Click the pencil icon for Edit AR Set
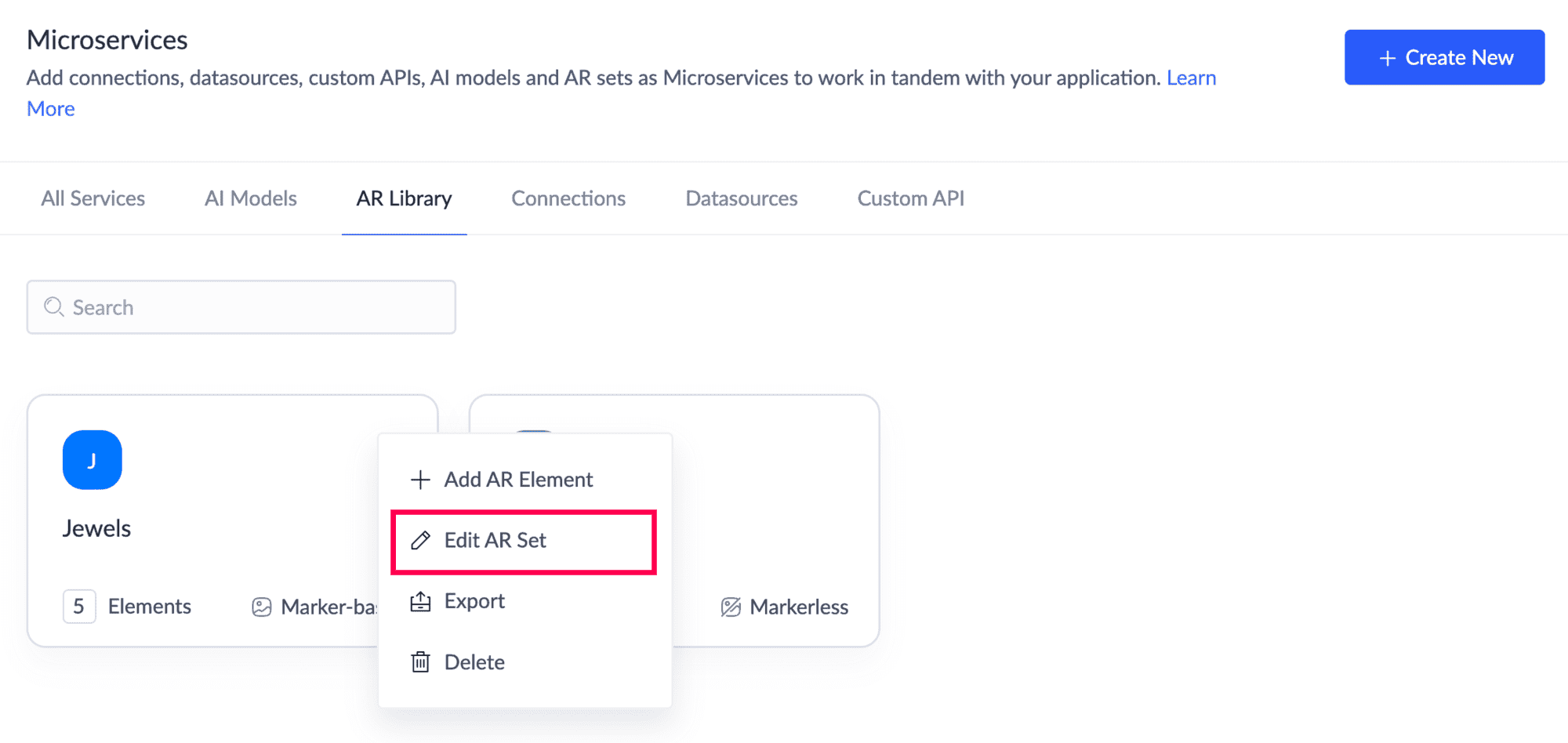The width and height of the screenshot is (1568, 743). pyautogui.click(x=420, y=540)
